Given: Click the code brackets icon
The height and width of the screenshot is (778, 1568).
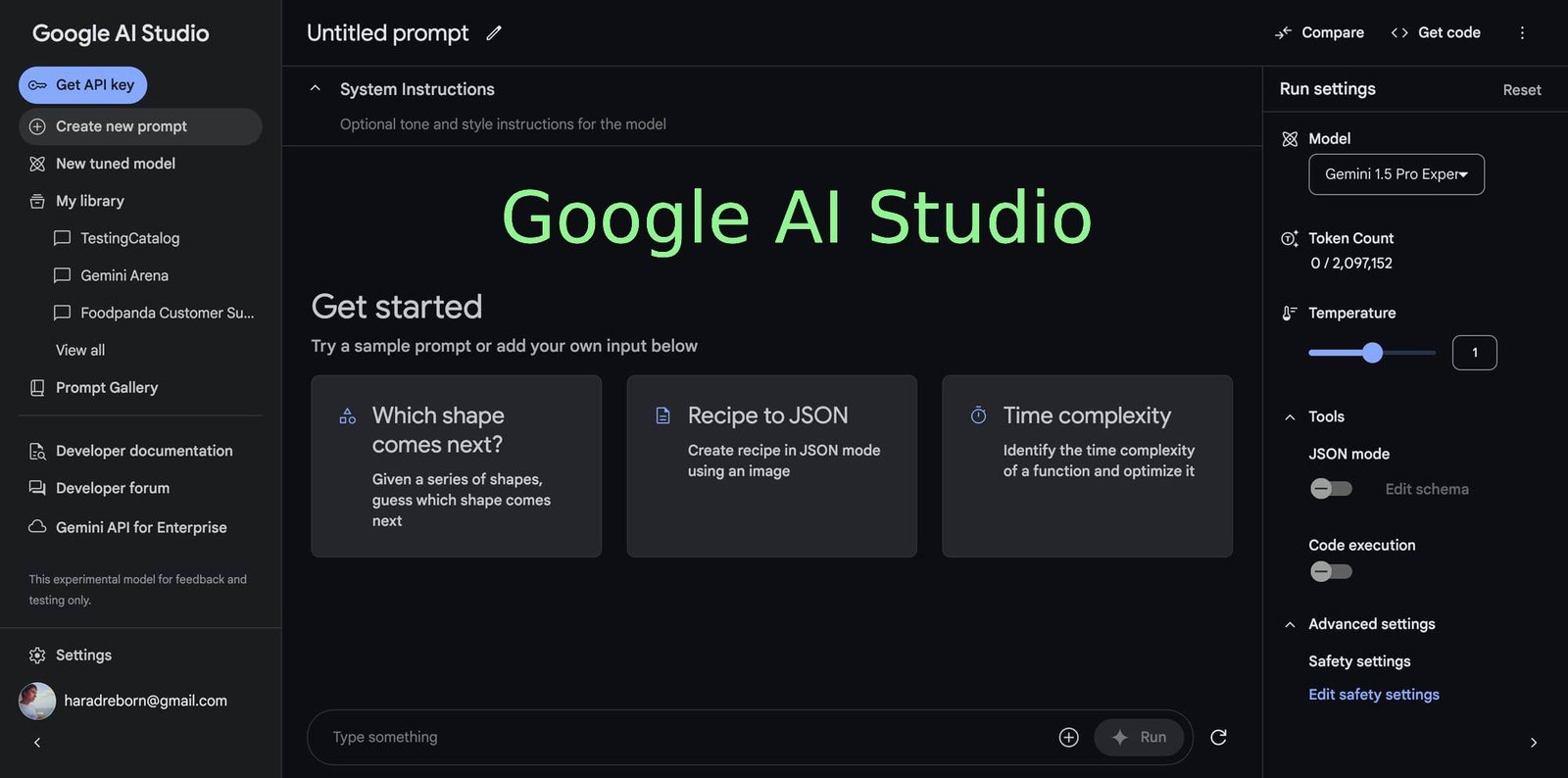Looking at the screenshot, I should pyautogui.click(x=1399, y=32).
